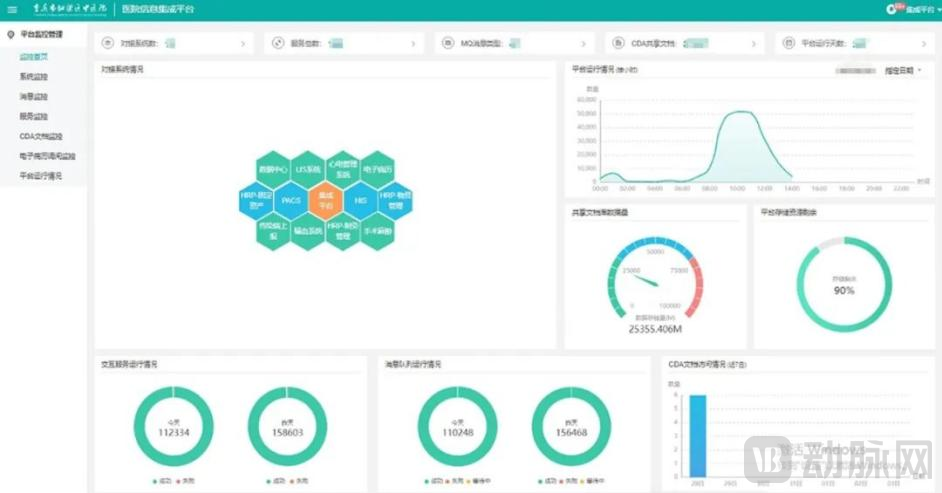Expand the MQ消息类型 card chevron

(583, 44)
